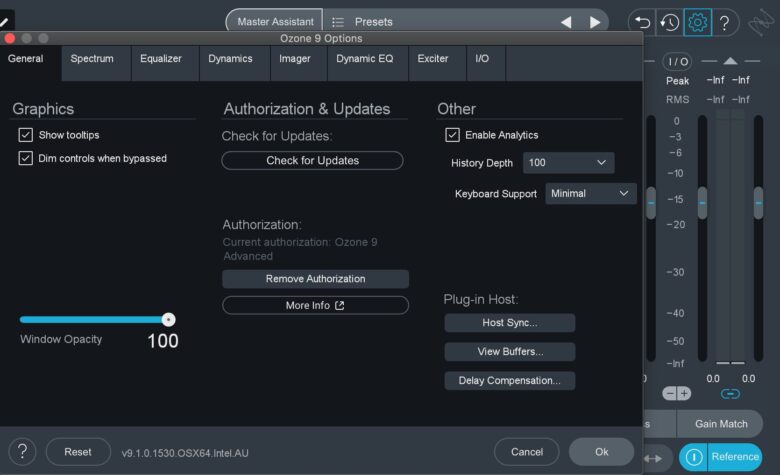Click Check for Updates button

pyautogui.click(x=312, y=161)
